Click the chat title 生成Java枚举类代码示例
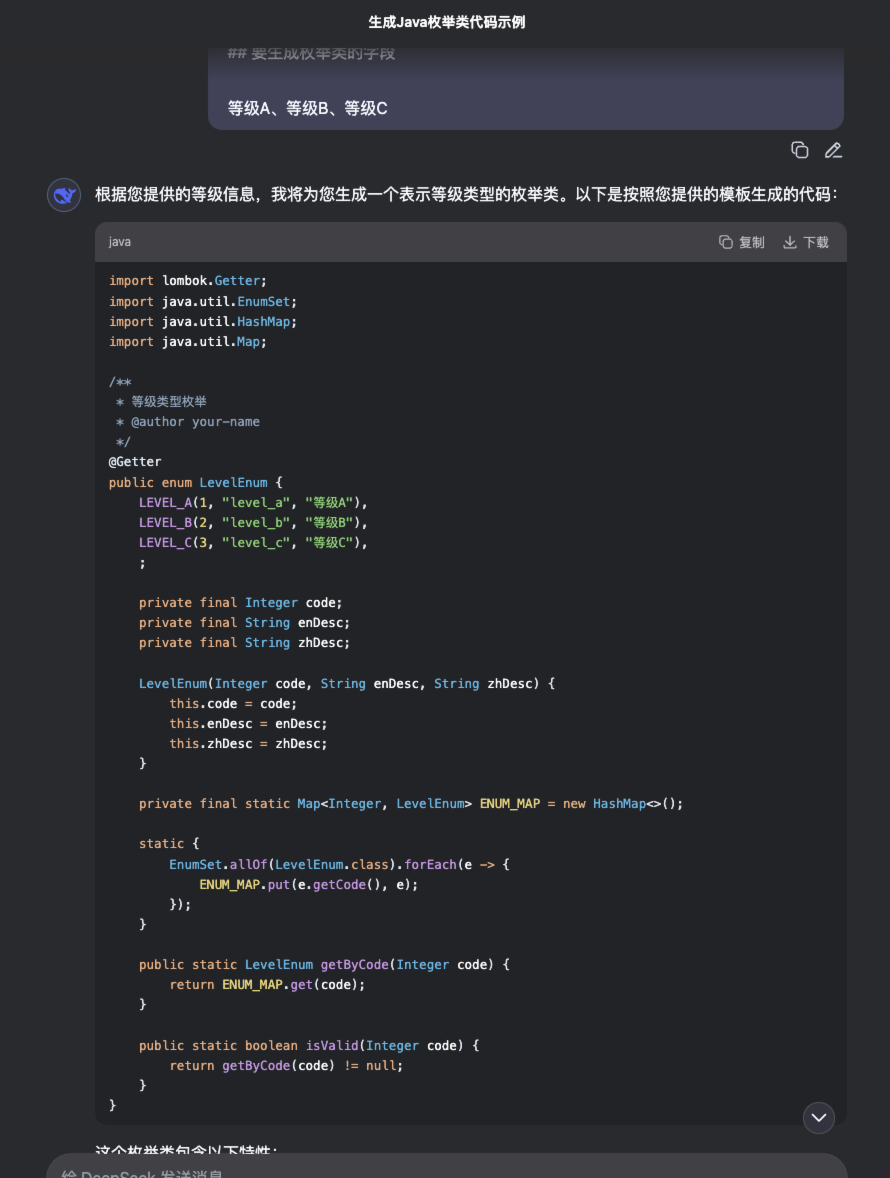The height and width of the screenshot is (1178, 890). coord(446,23)
